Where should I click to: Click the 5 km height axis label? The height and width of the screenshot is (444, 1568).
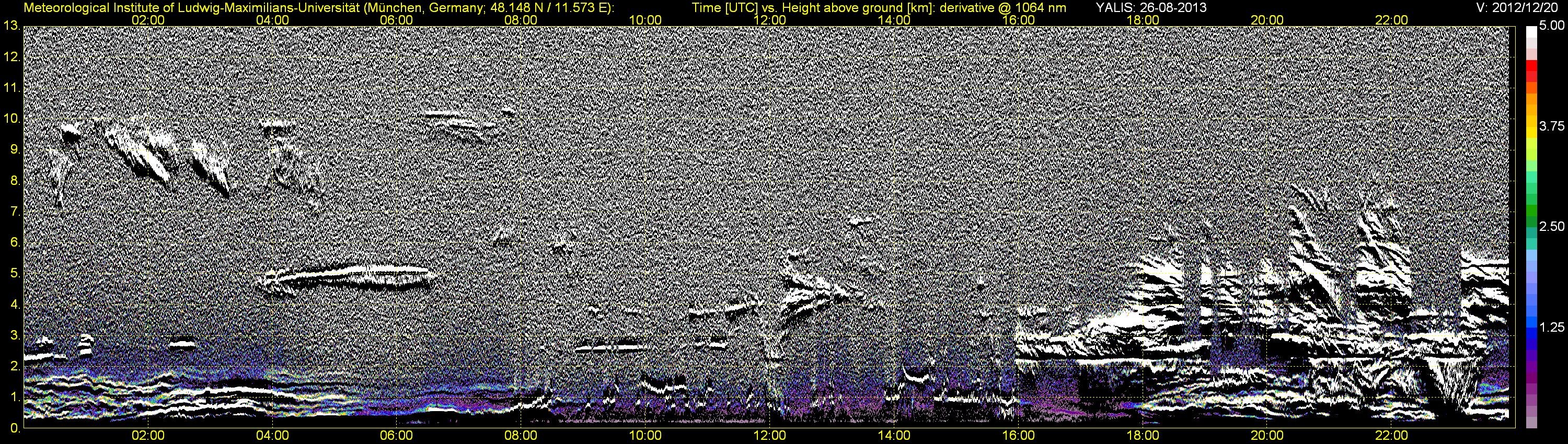point(15,274)
